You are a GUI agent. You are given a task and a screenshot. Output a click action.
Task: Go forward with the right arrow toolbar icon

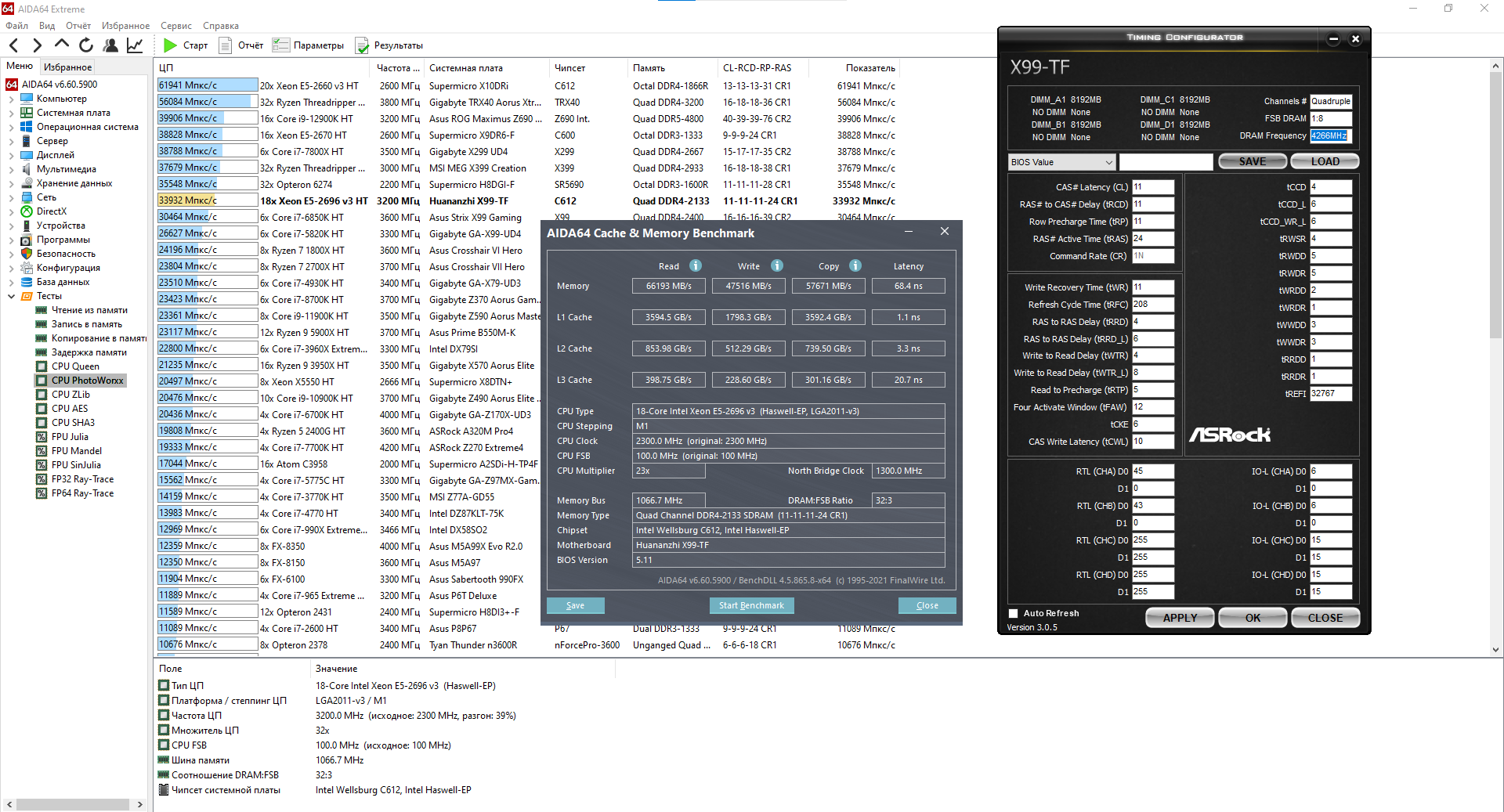37,45
